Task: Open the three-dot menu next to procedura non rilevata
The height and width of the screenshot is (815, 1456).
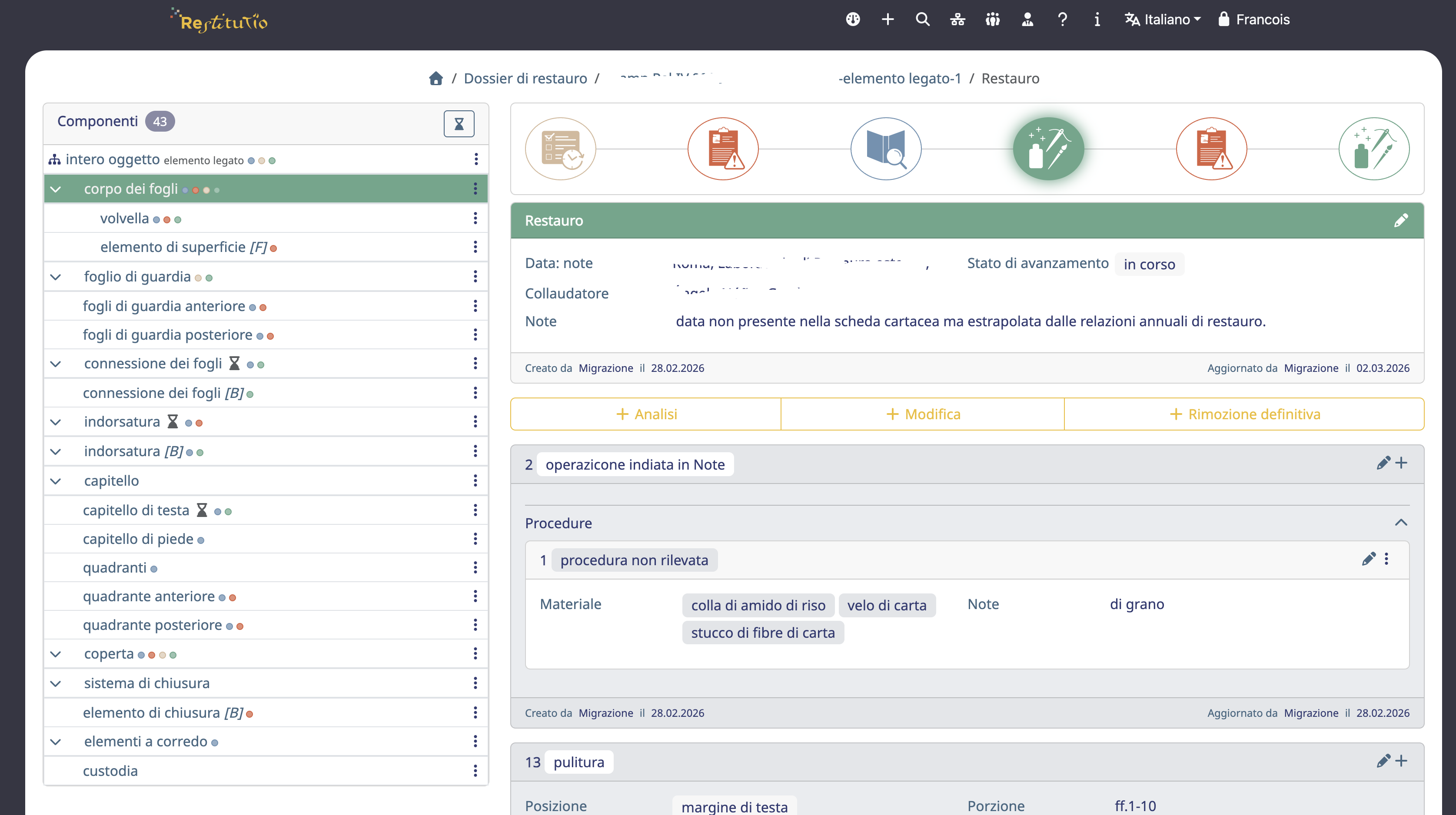Action: 1386,559
